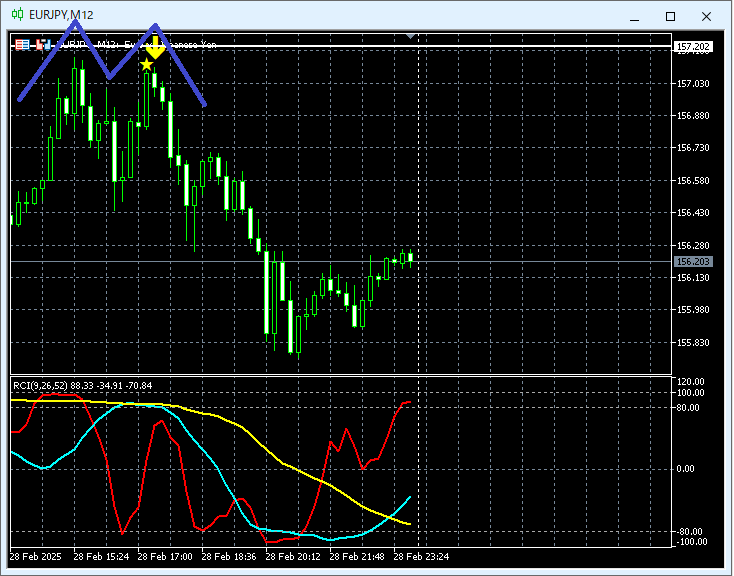
Task: Click the 0.00 indicator scale value
Action: (686, 469)
